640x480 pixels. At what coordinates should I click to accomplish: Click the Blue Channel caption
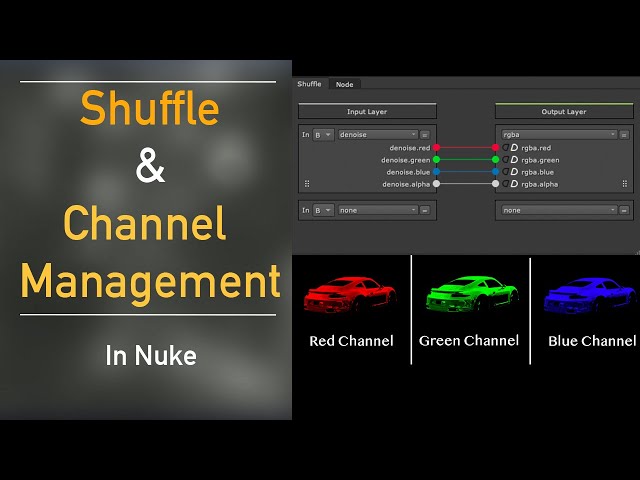point(592,341)
